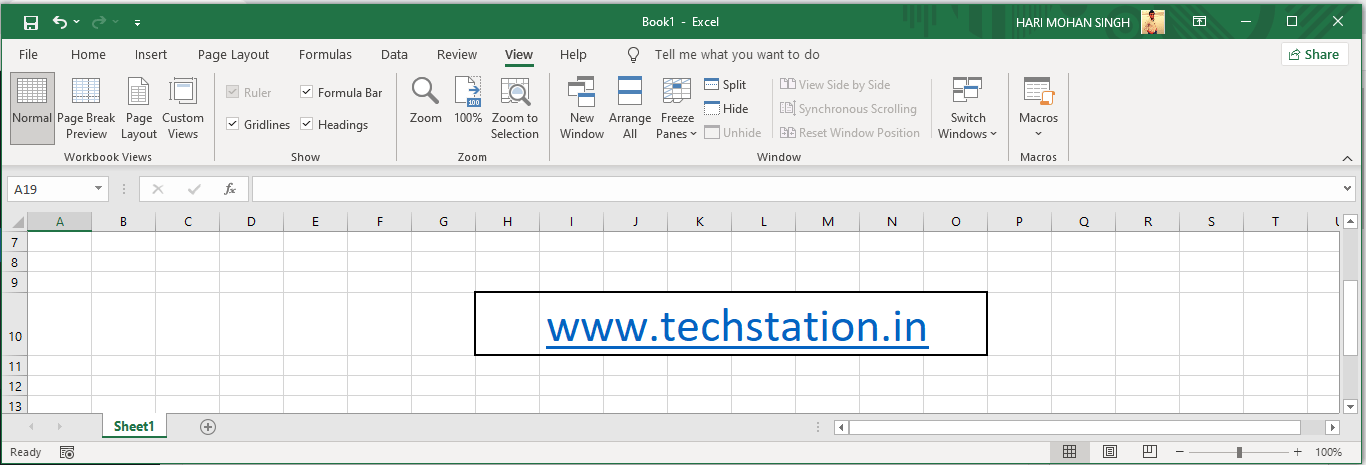Open the Help tab

click(573, 55)
